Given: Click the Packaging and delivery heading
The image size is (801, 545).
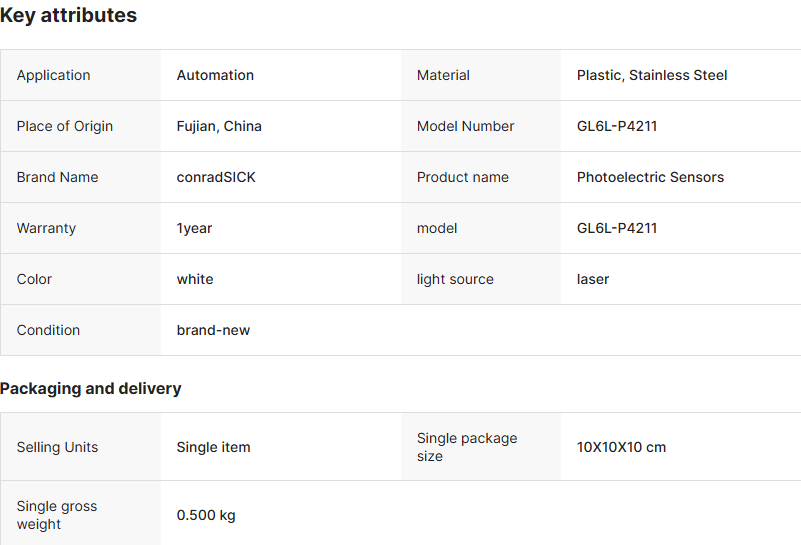Looking at the screenshot, I should point(91,388).
